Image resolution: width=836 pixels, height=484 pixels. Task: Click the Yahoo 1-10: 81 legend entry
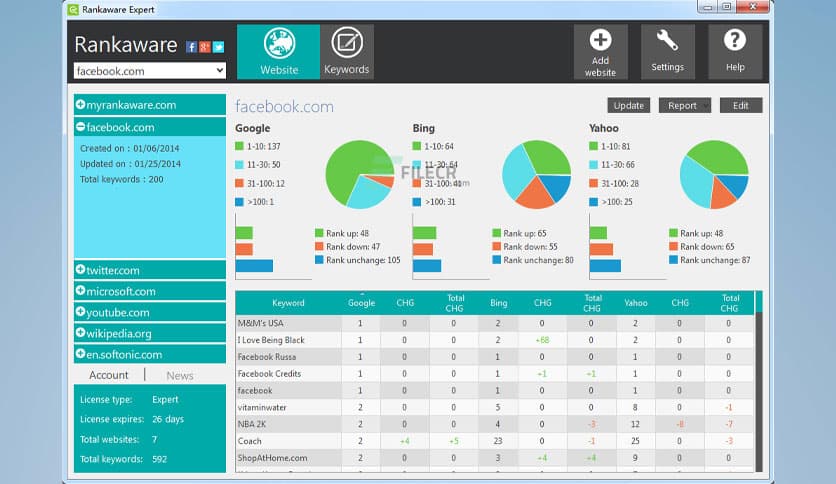coord(610,146)
